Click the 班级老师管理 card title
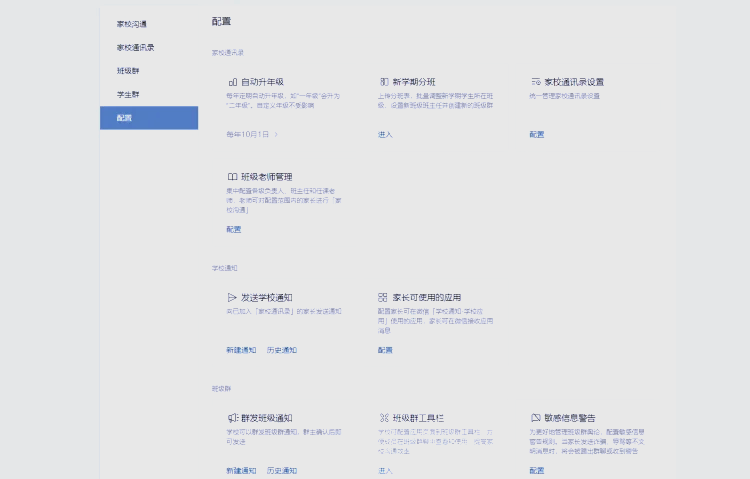The width and height of the screenshot is (750, 479). pos(266,177)
